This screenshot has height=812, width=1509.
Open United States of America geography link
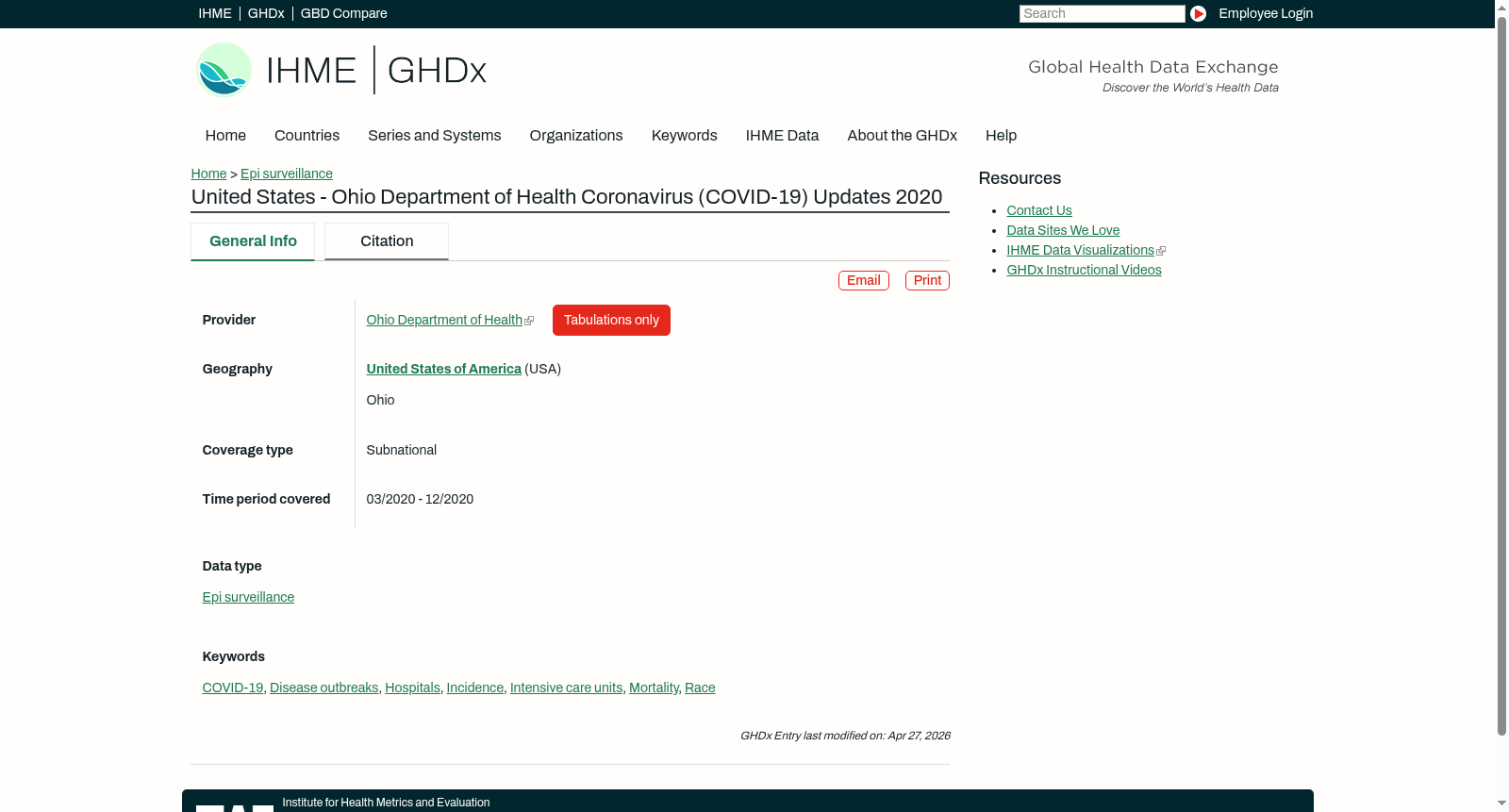443,369
